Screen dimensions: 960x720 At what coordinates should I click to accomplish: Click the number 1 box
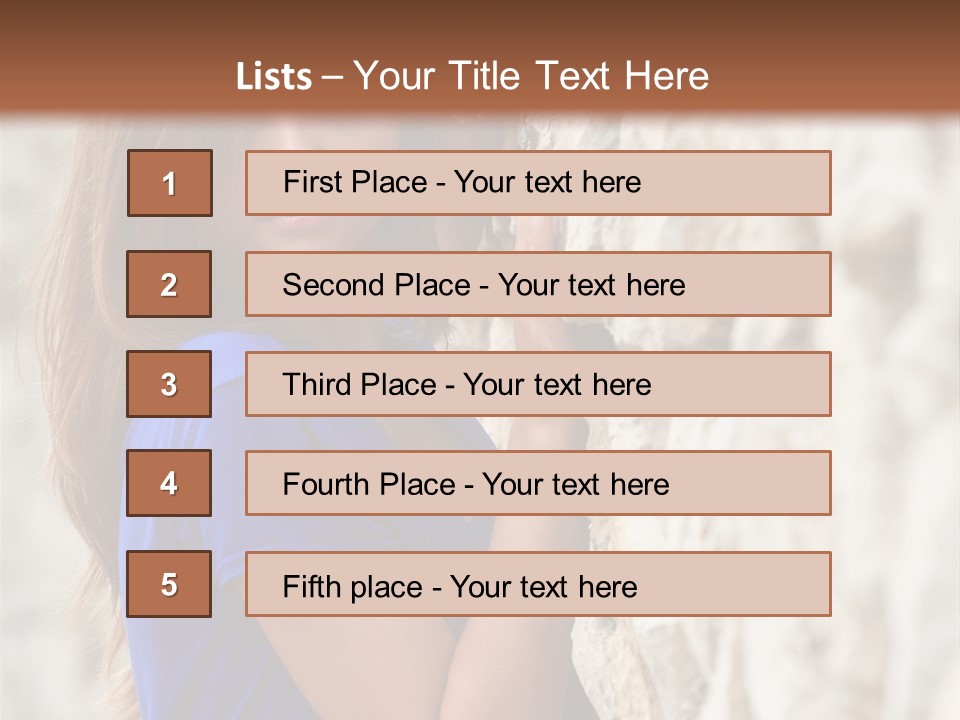pos(170,183)
